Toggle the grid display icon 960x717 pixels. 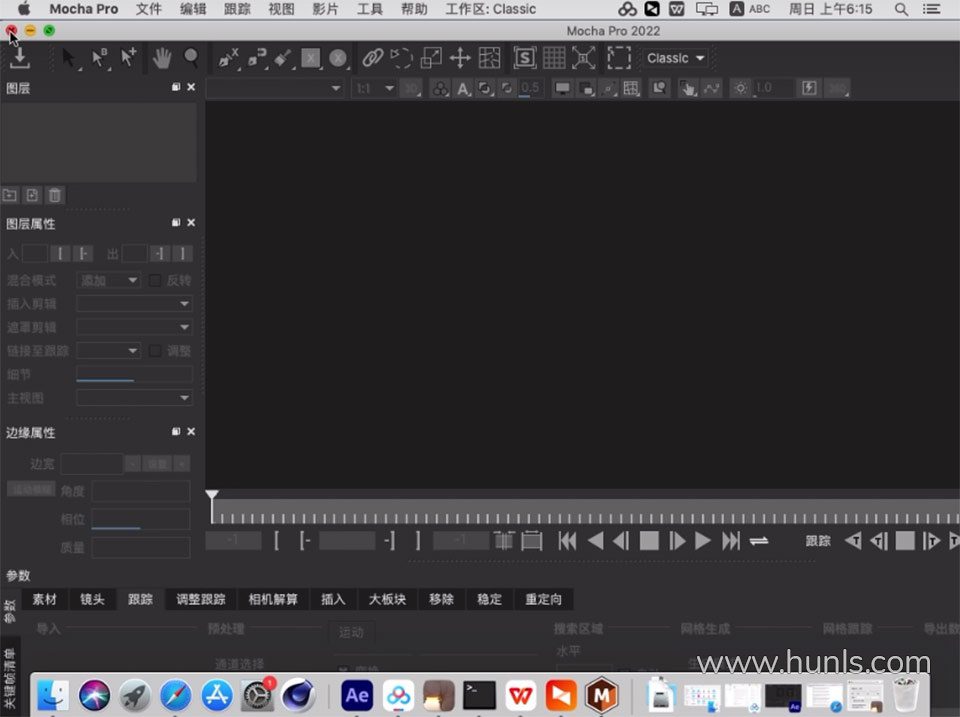[554, 58]
